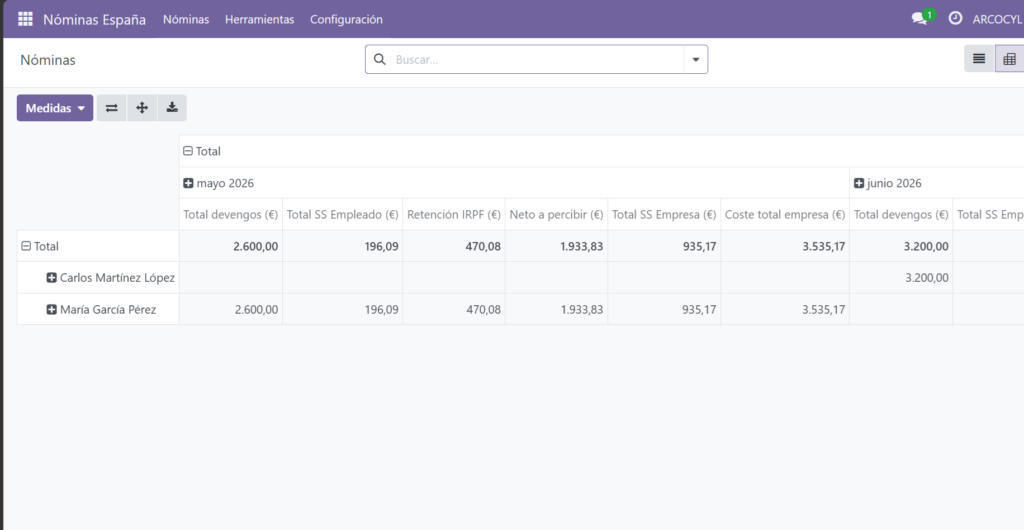Click Total row cell 3.535,17
Viewport: 1024px width, 530px height.
785,246
